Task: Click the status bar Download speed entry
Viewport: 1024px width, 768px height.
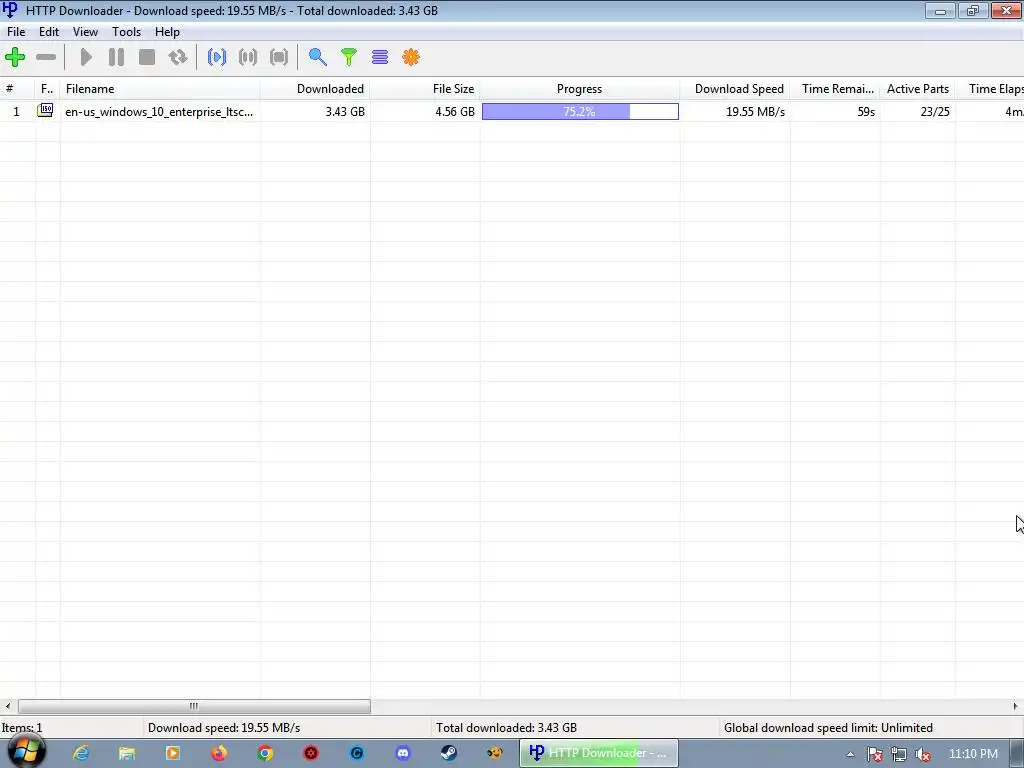Action: [224, 728]
